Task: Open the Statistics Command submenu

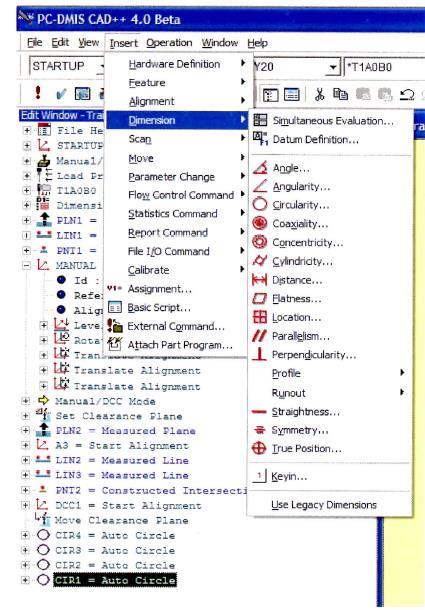Action: coord(177,214)
